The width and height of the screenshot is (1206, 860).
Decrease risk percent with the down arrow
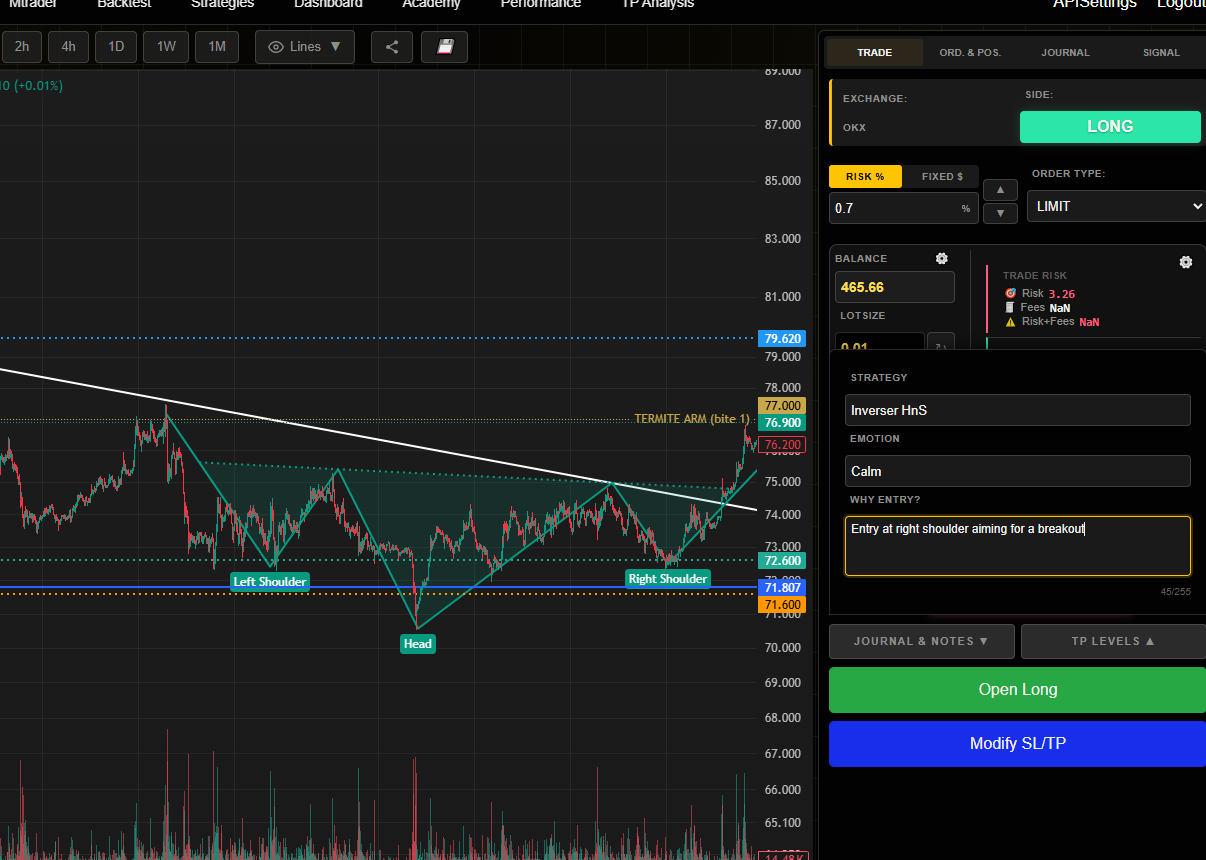[x=1001, y=213]
